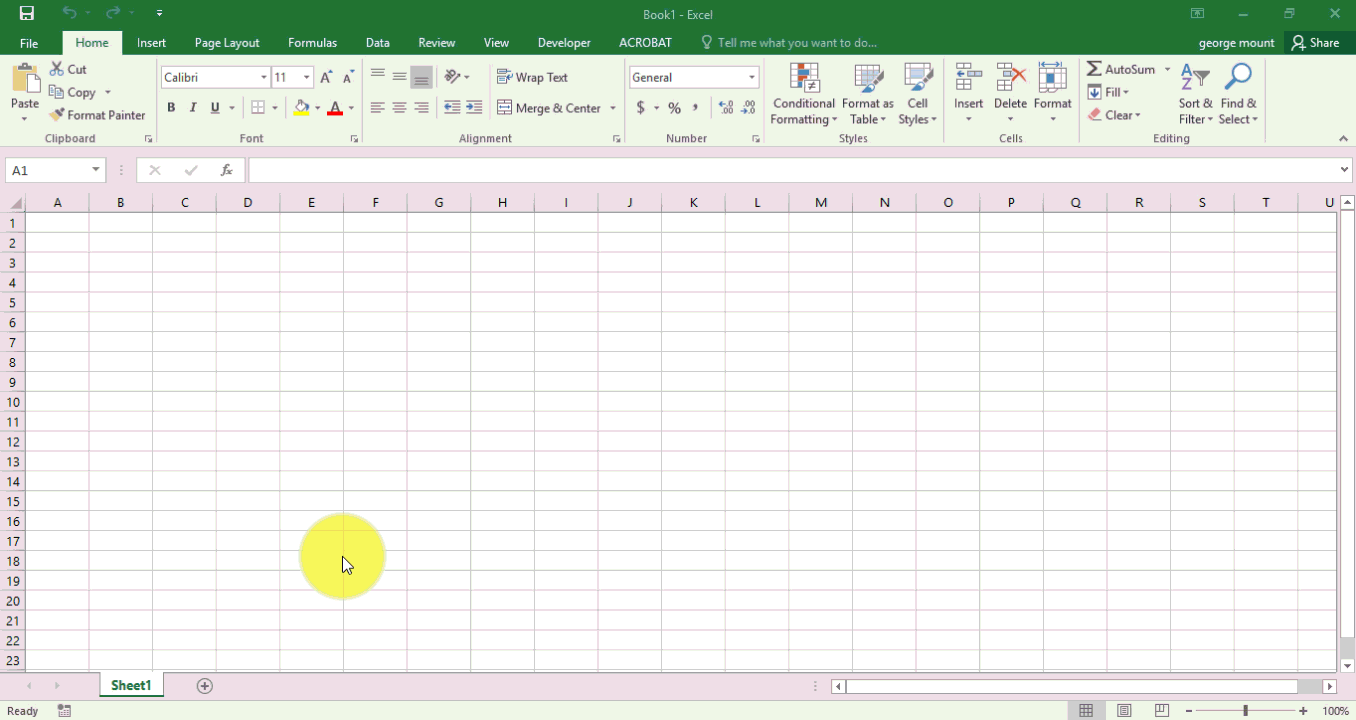This screenshot has width=1356, height=720.
Task: Click the Percent Style icon
Action: tap(674, 108)
